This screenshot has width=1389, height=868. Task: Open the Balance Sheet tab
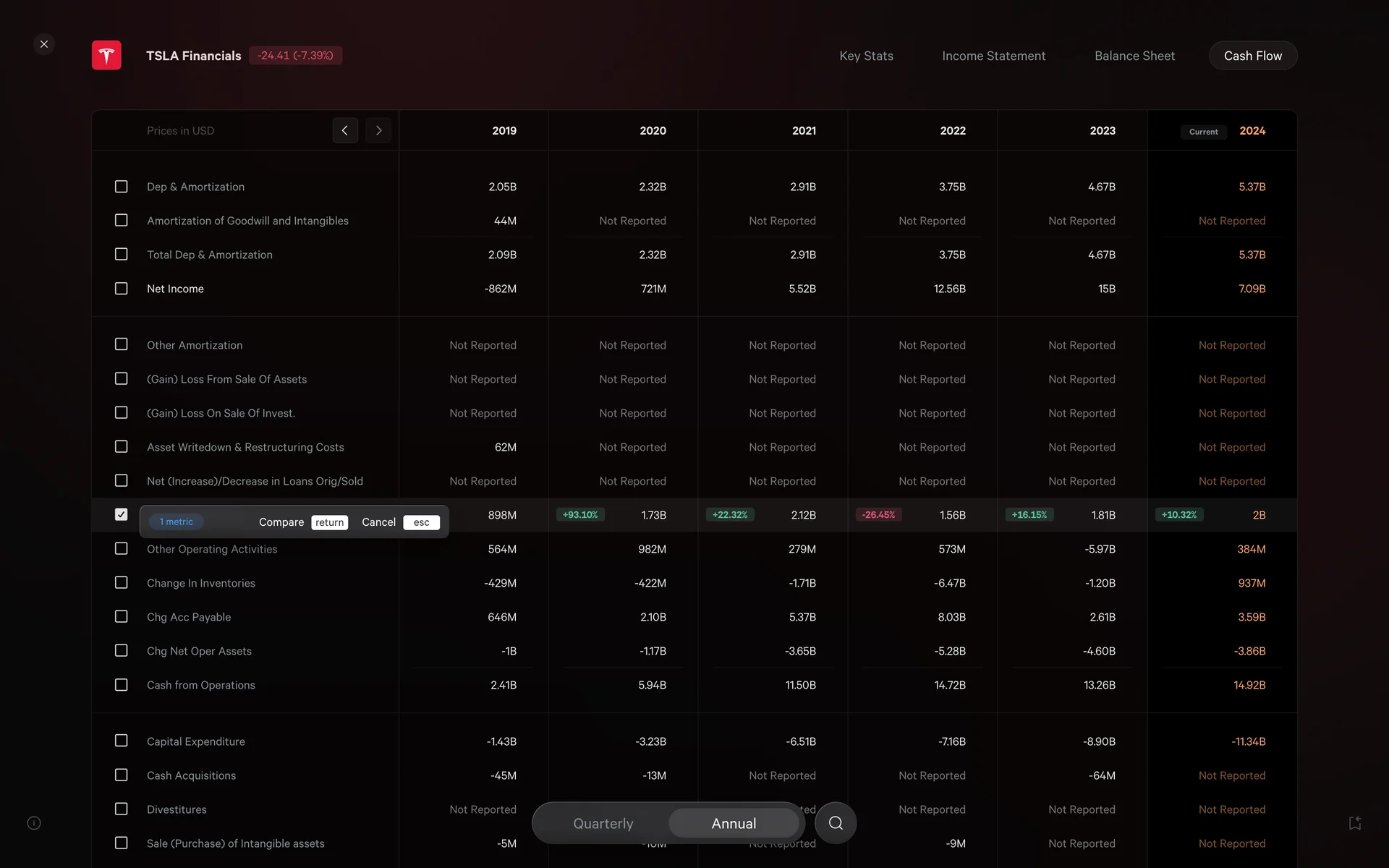click(x=1134, y=56)
